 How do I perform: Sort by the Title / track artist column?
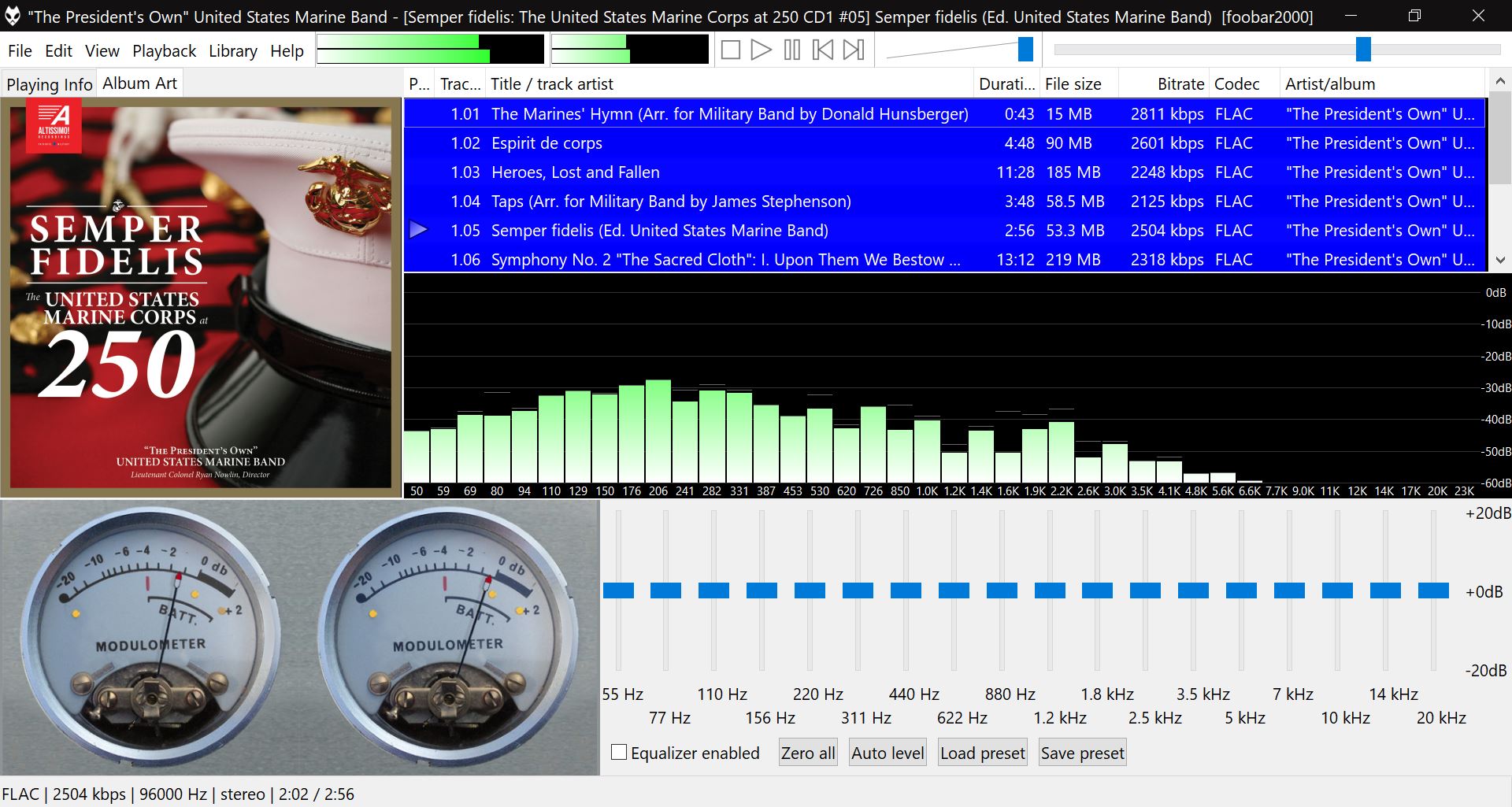729,83
